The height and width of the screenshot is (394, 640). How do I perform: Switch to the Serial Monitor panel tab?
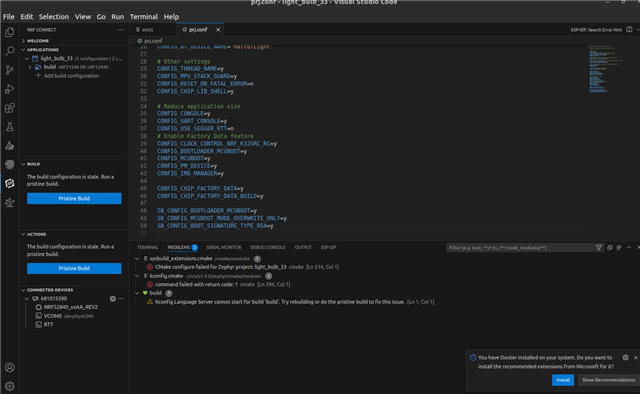223,247
